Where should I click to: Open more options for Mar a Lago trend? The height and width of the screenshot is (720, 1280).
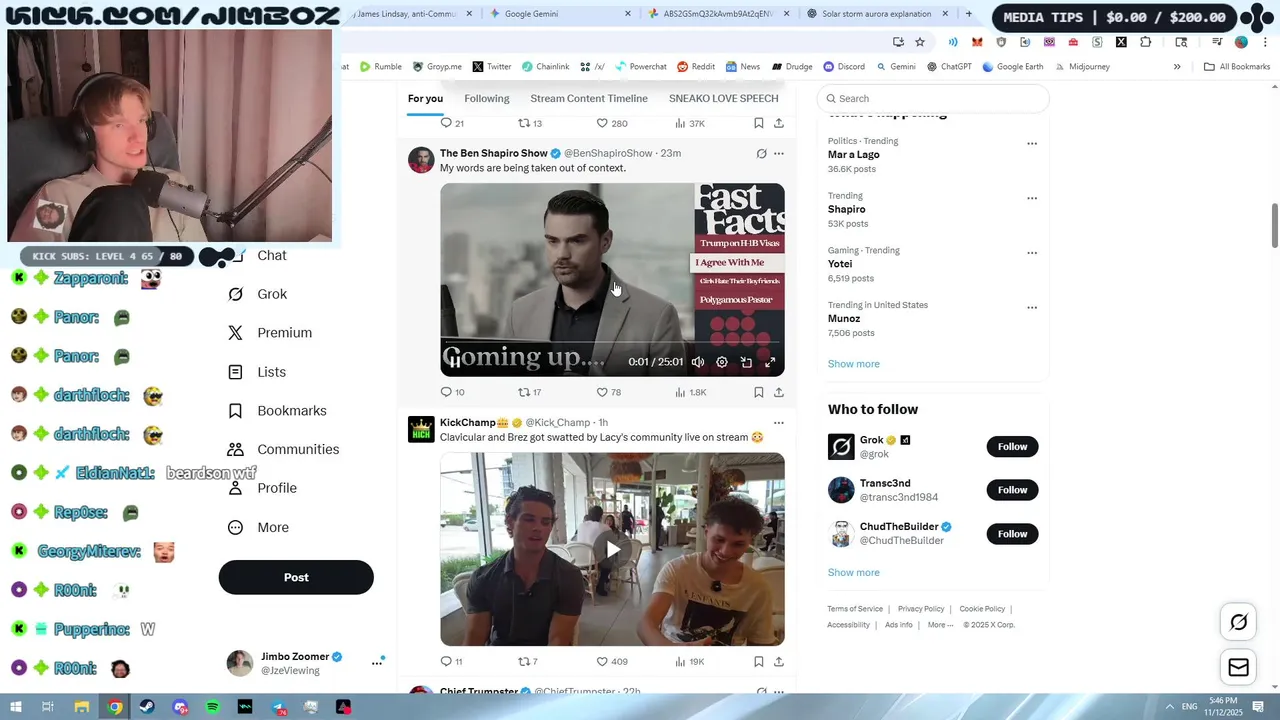1032,144
